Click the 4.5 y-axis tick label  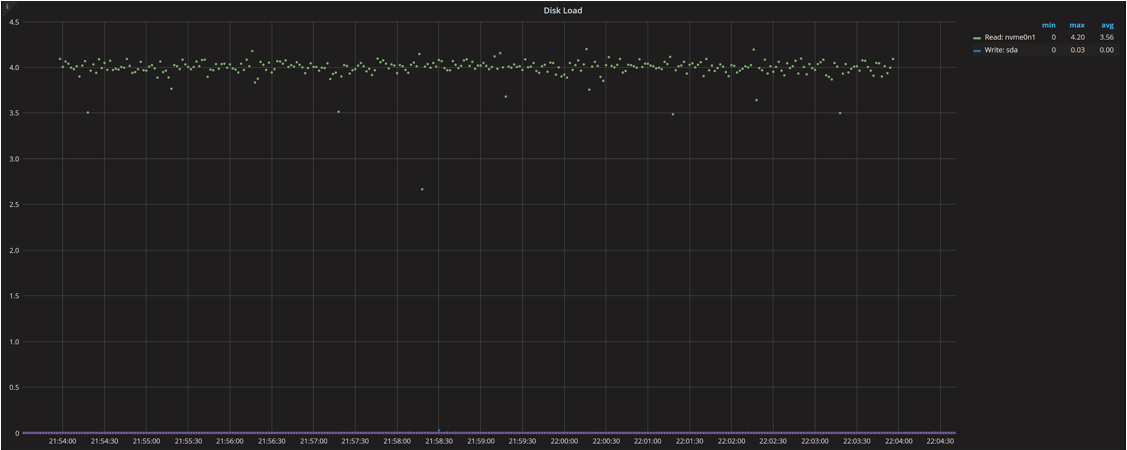point(13,21)
